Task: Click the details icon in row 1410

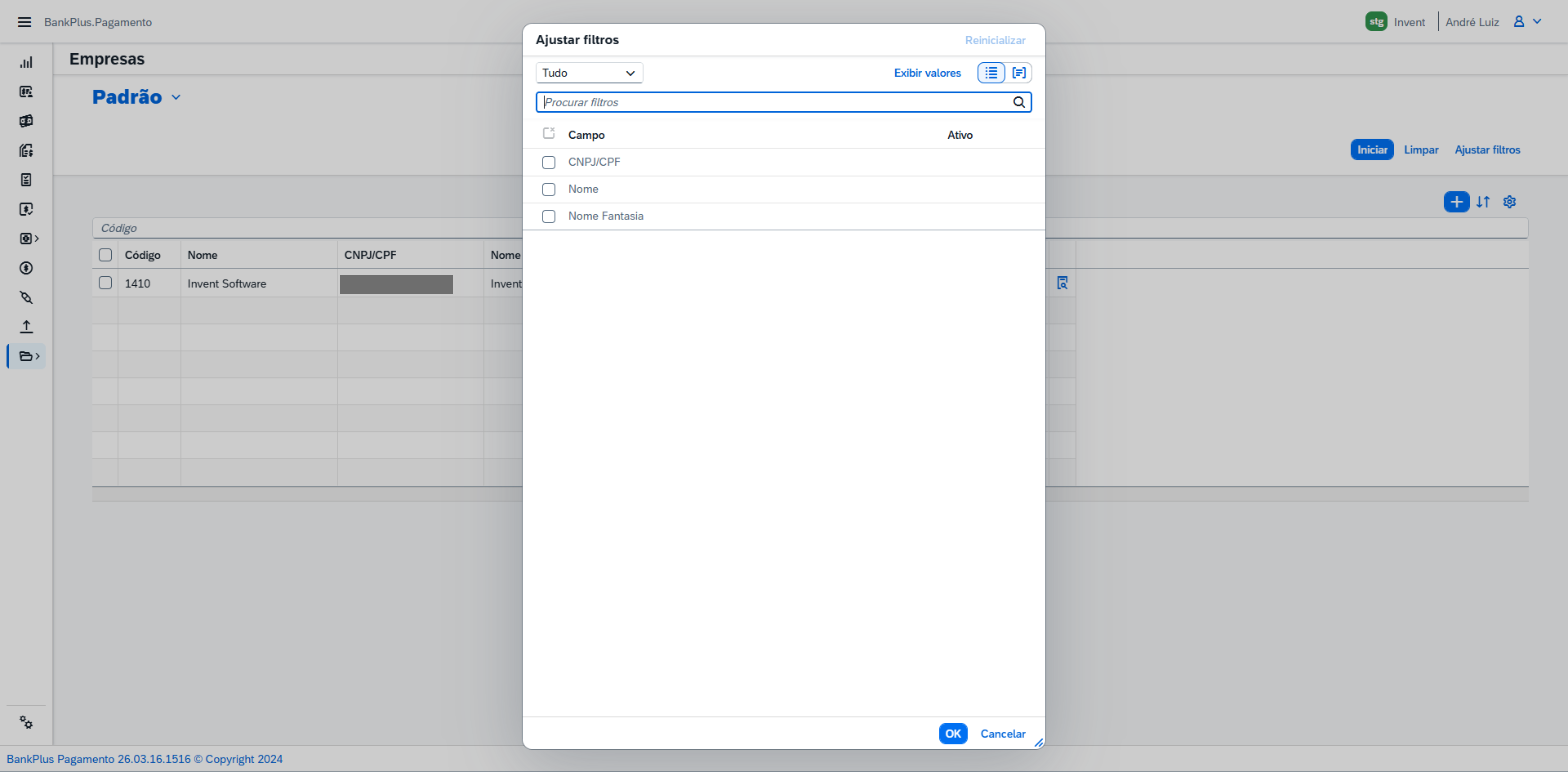Action: 1062,283
